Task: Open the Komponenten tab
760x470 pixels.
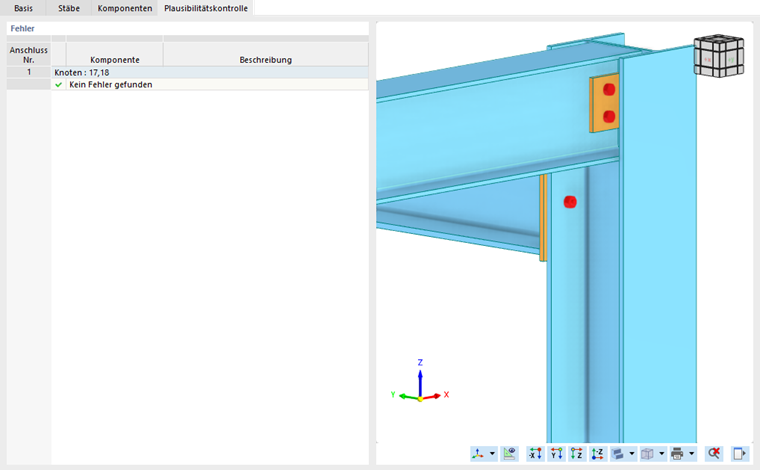Action: (125, 8)
